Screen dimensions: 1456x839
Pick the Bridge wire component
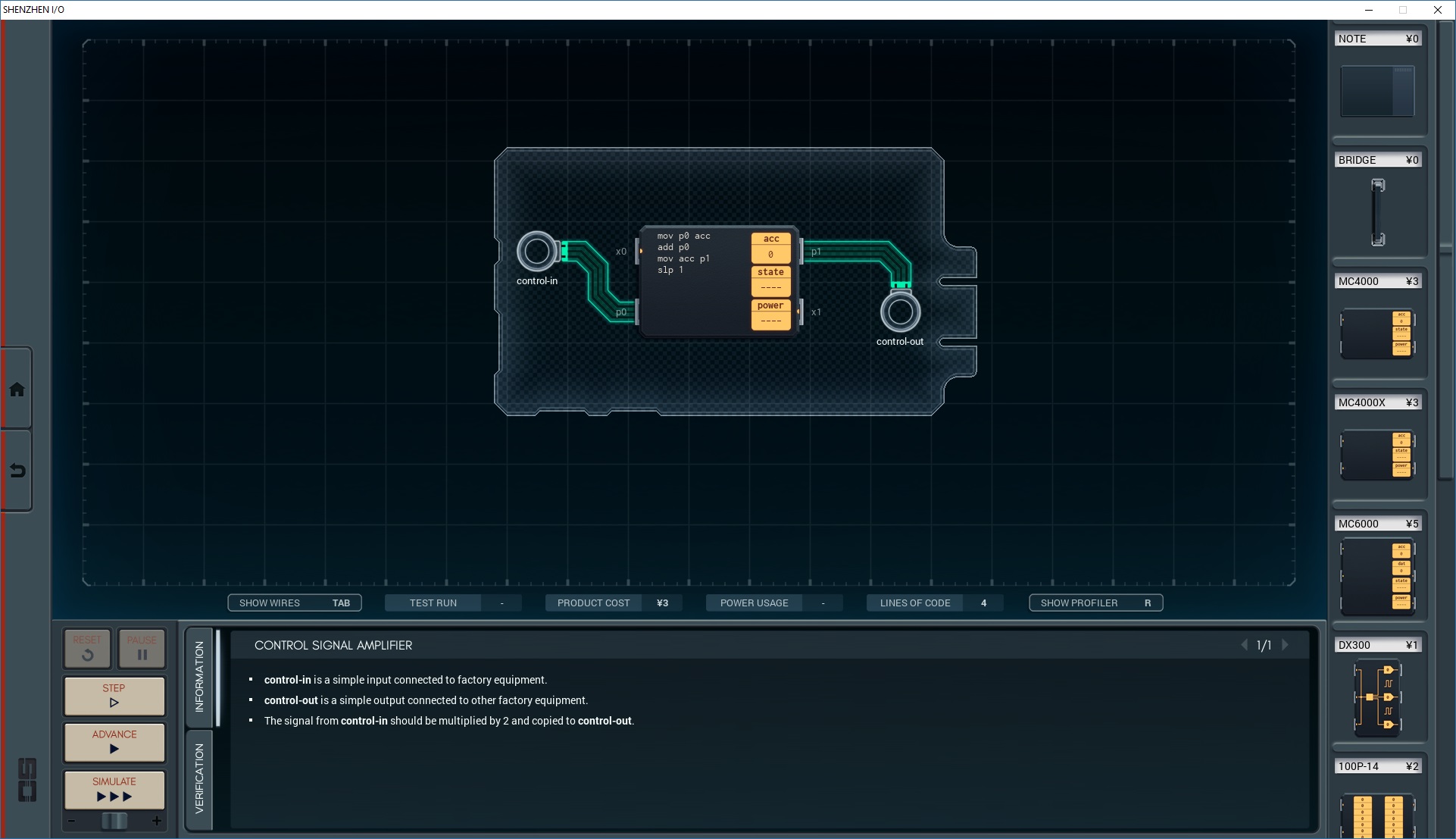pyautogui.click(x=1377, y=211)
